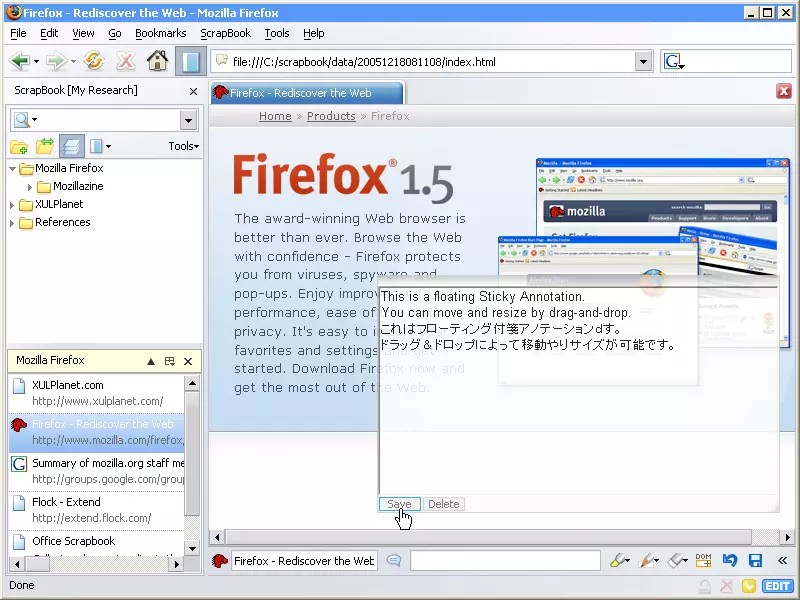Image resolution: width=800 pixels, height=600 pixels.
Task: Toggle the multiple layers view button
Action: point(71,146)
